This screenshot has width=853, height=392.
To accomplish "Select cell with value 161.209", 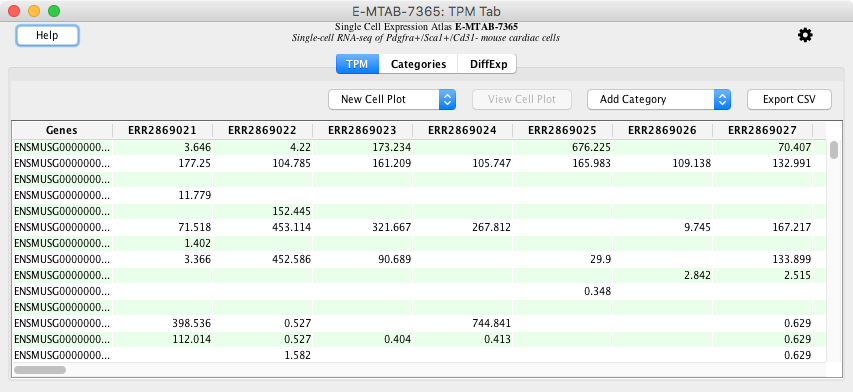I will tap(362, 163).
